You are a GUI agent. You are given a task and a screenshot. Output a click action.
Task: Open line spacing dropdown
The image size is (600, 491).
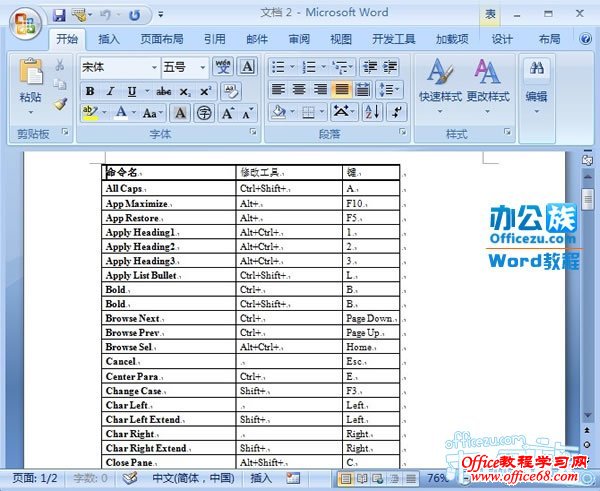pyautogui.click(x=389, y=90)
